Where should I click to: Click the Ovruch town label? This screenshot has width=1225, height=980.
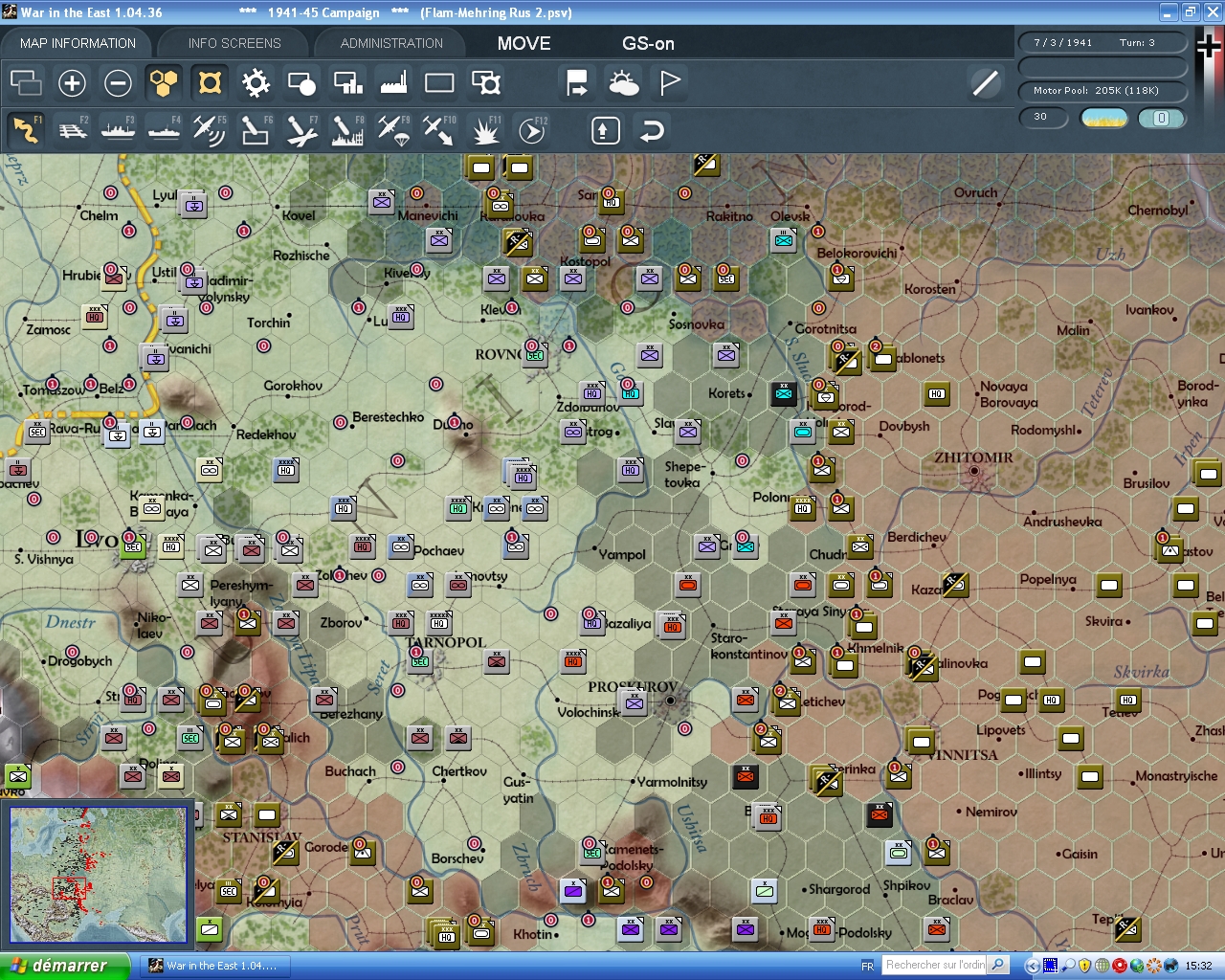975,192
